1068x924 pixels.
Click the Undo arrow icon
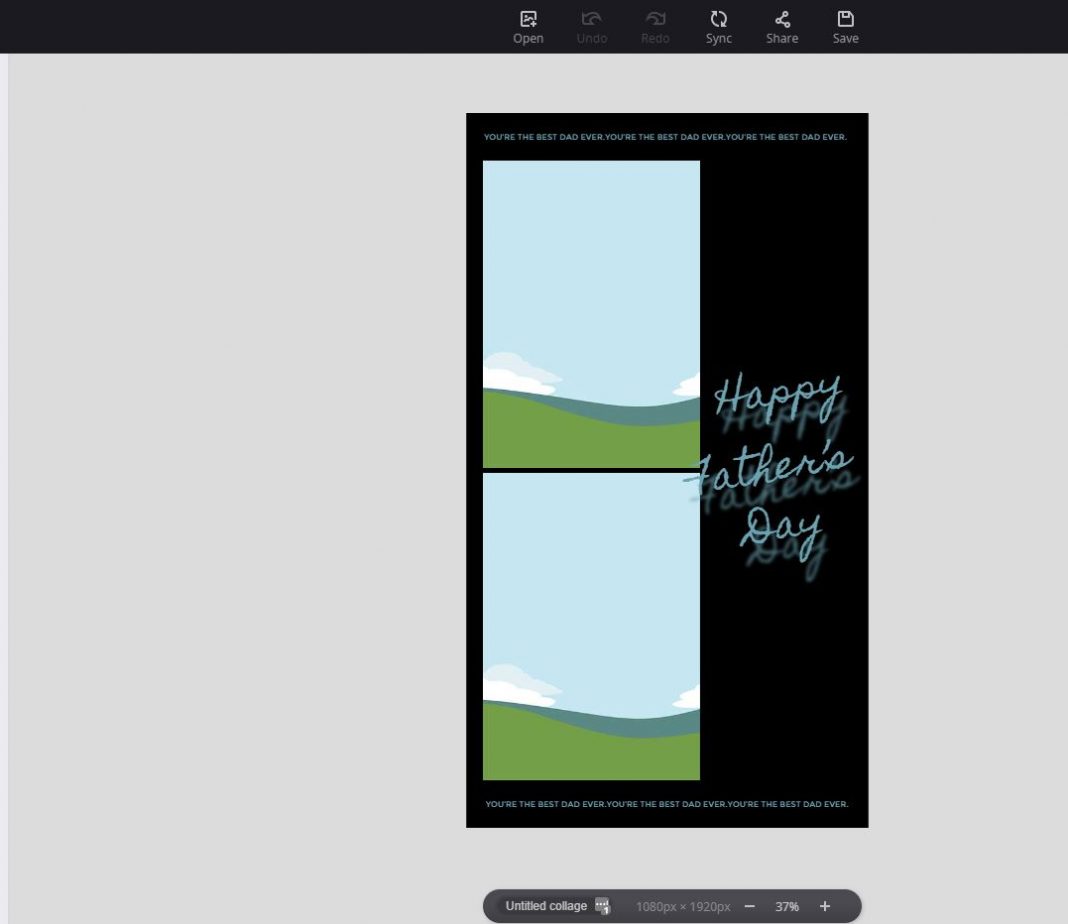pyautogui.click(x=591, y=20)
